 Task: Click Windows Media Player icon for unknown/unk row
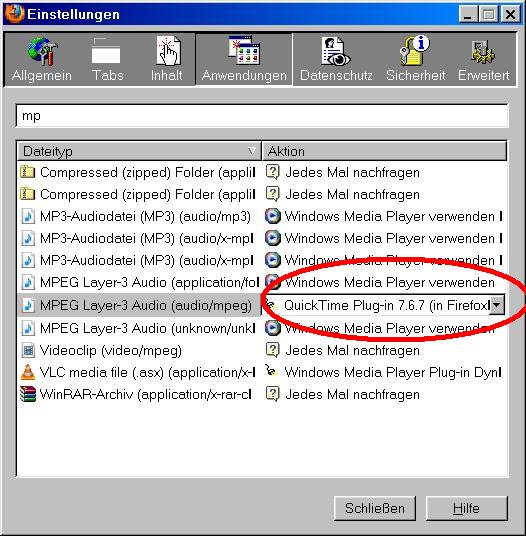pos(273,328)
